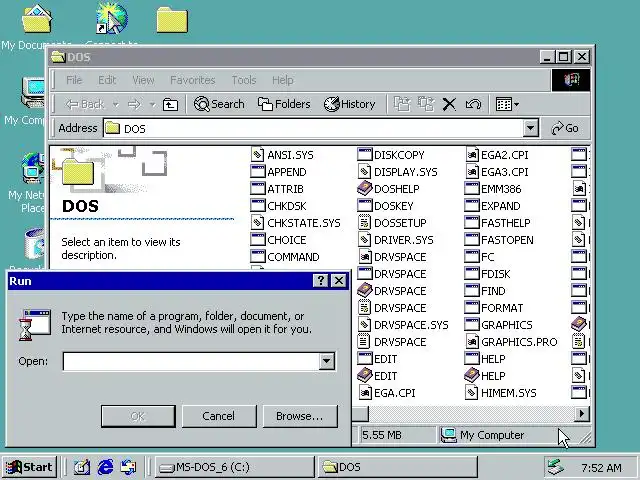Open the File menu

[74, 80]
